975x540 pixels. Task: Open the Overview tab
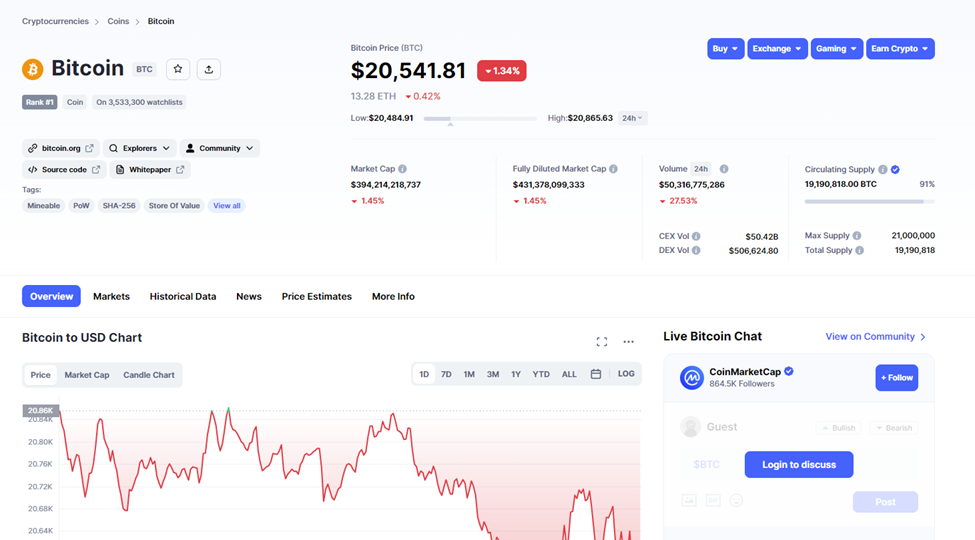[x=52, y=296]
